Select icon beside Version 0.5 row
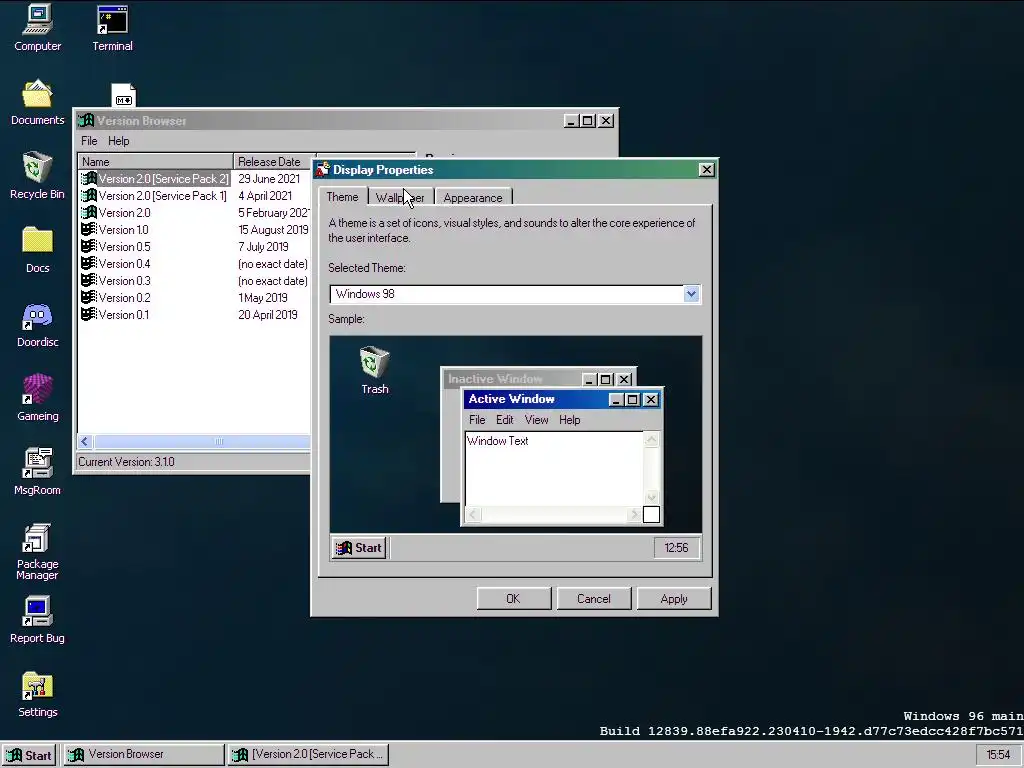 point(89,246)
